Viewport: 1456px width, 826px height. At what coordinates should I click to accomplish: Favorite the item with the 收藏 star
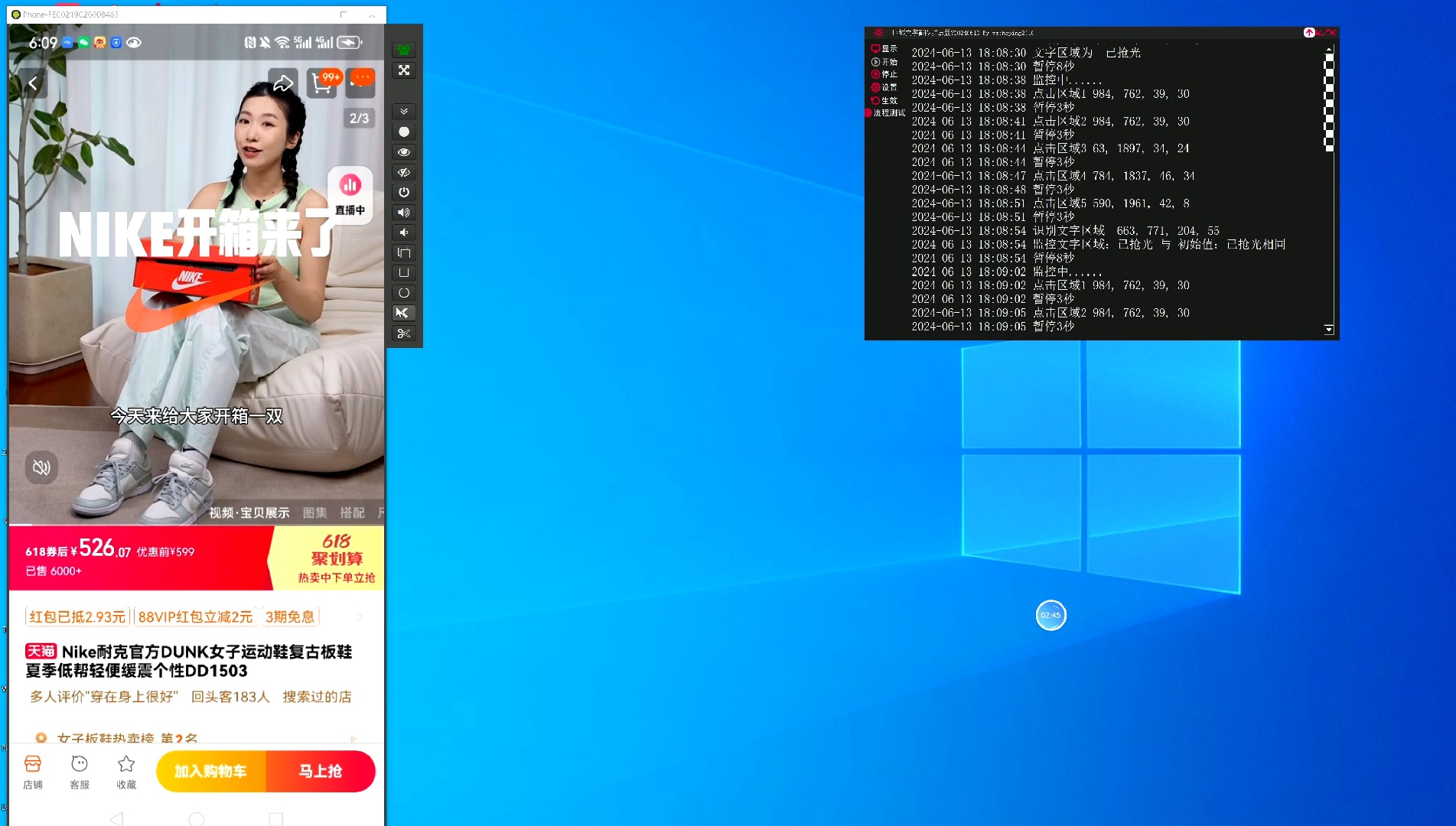126,772
